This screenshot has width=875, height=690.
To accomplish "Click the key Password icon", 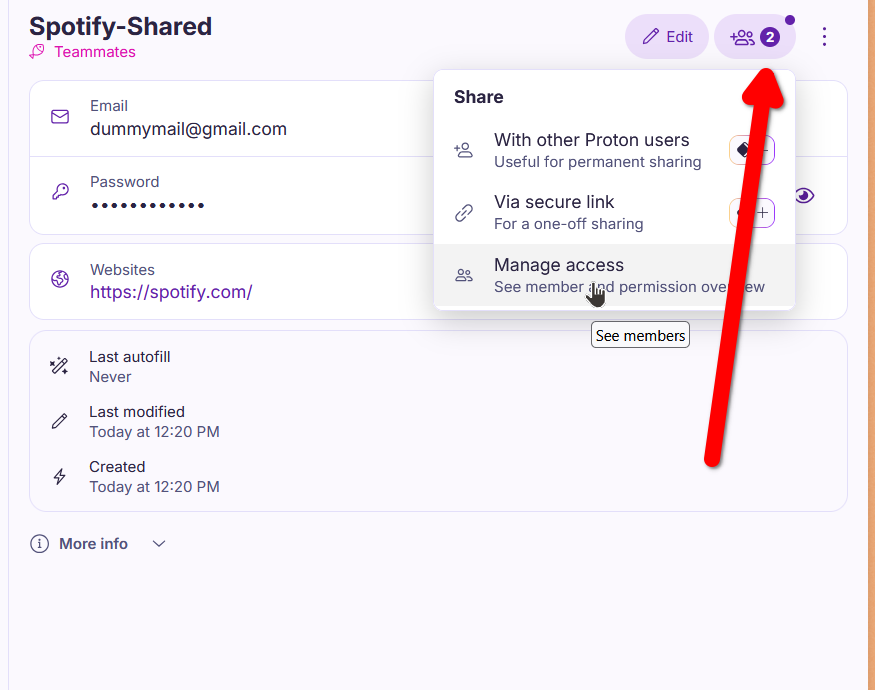I will 60,191.
